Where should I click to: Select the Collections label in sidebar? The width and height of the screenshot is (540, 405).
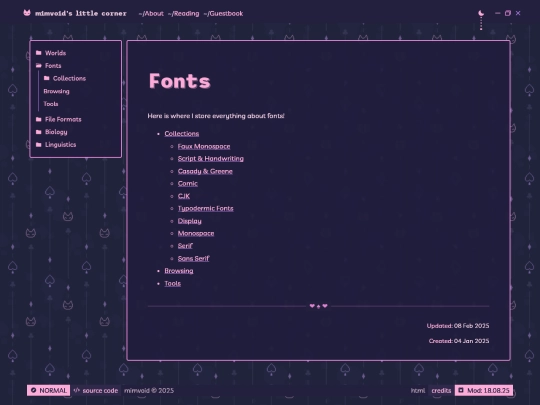70,79
